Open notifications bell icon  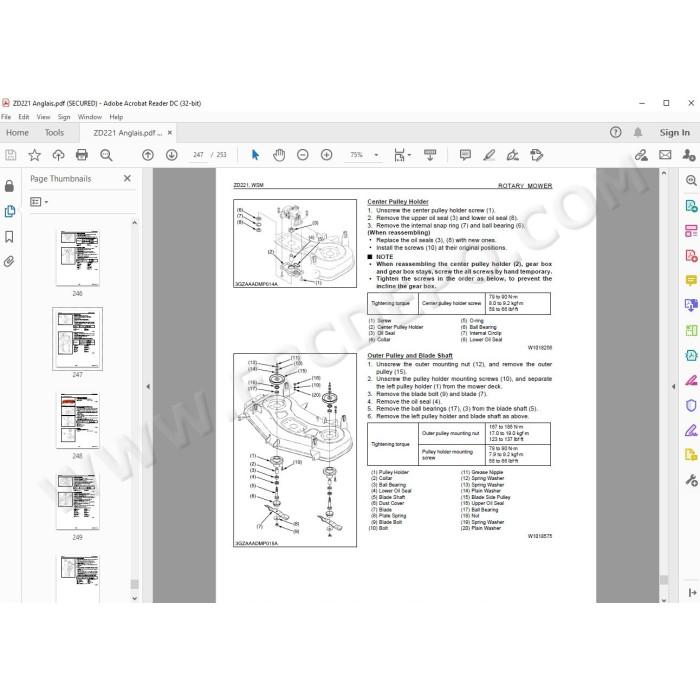tap(638, 132)
